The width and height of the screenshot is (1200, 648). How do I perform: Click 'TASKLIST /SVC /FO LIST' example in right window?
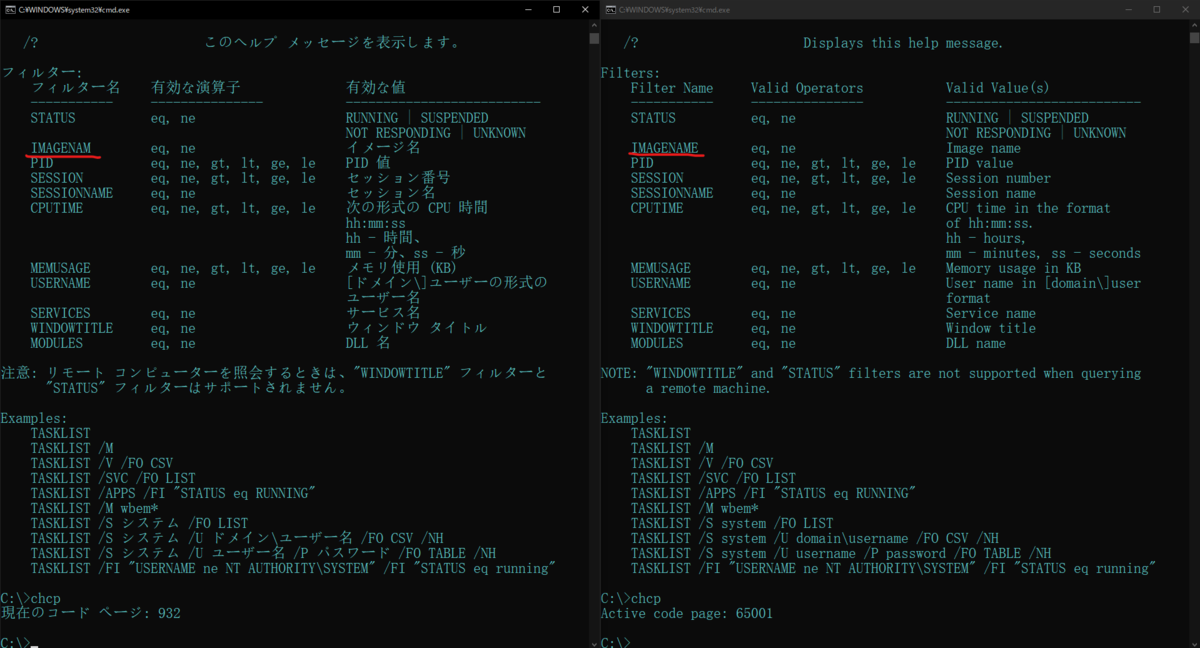coord(713,478)
